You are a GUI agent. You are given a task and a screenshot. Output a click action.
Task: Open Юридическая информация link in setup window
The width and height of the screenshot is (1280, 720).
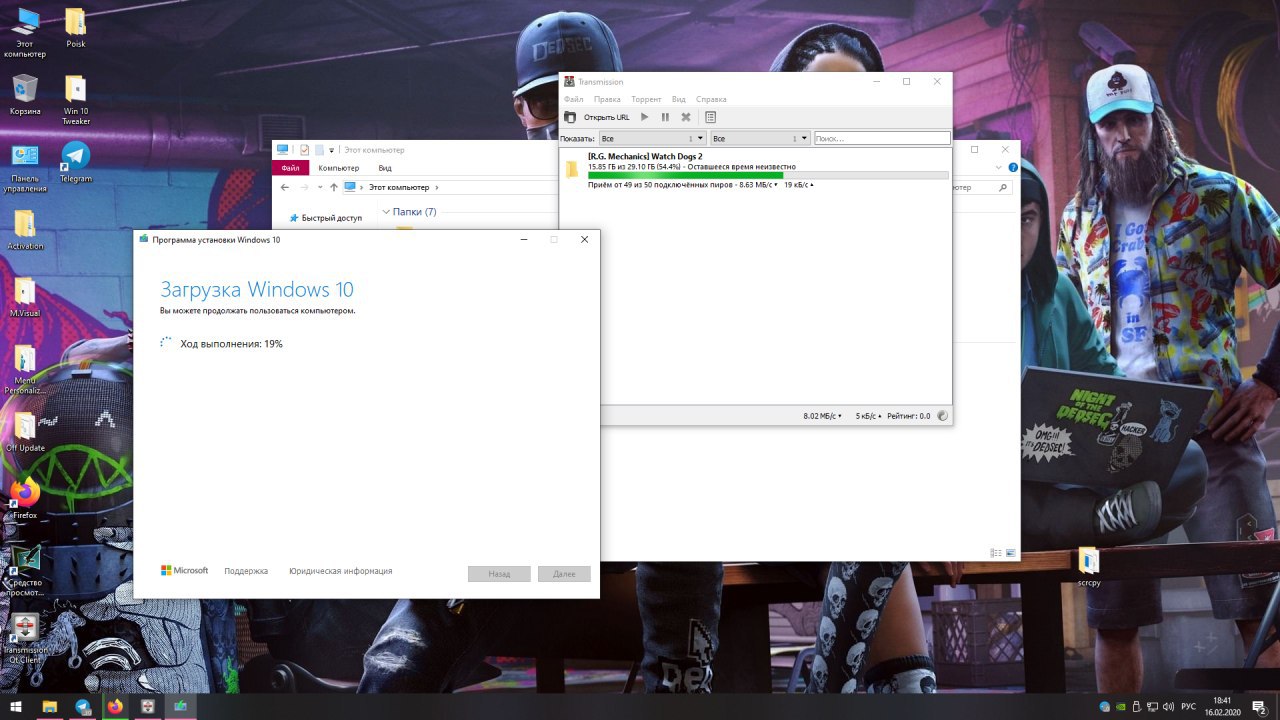[x=341, y=571]
